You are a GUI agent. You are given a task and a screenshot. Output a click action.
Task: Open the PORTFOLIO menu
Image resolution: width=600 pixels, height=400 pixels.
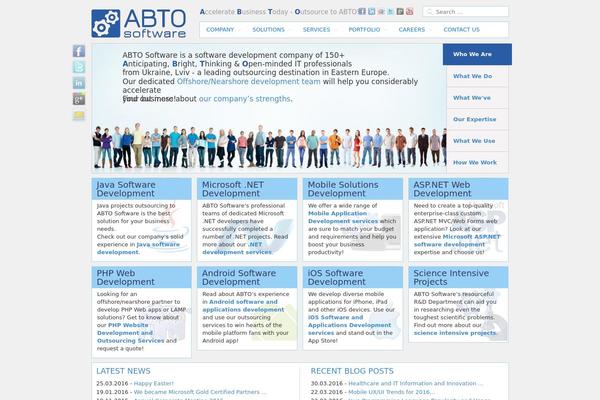(364, 29)
